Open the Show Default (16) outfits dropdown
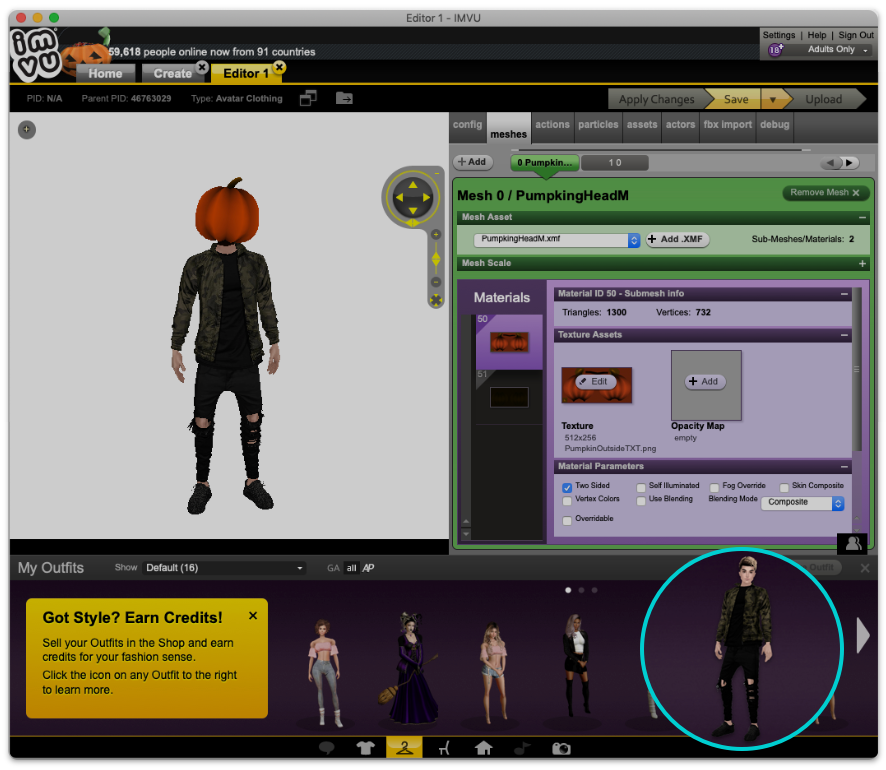886x770 pixels. coord(224,568)
